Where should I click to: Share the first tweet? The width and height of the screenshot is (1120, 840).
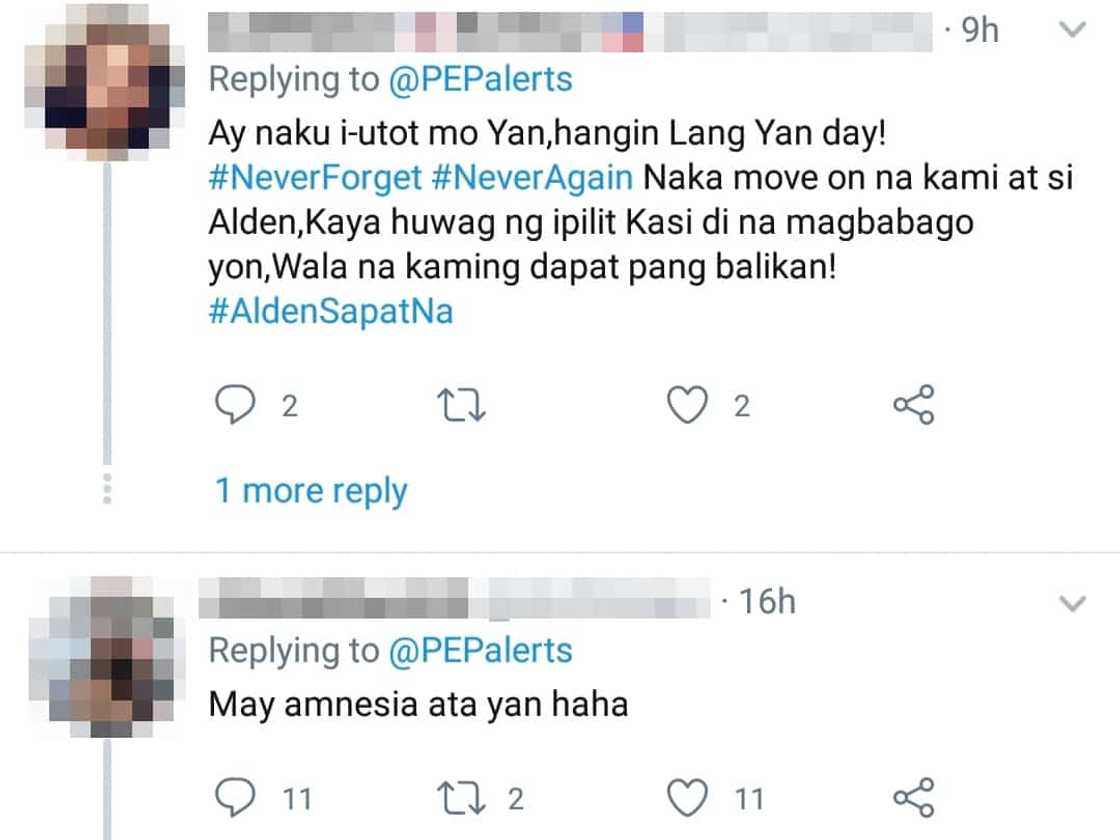coord(913,405)
